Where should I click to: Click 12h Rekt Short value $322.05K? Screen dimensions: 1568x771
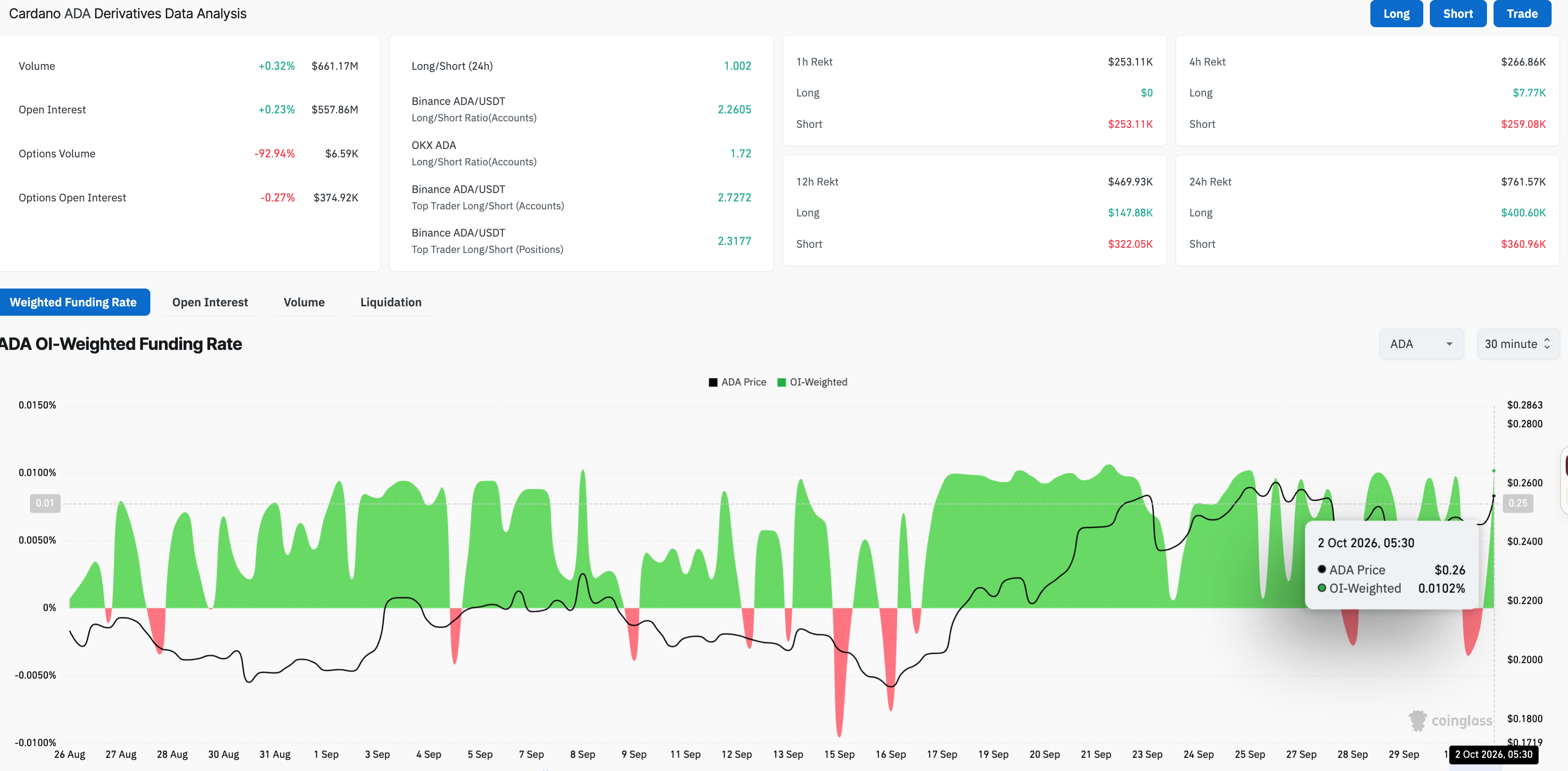pos(1131,244)
